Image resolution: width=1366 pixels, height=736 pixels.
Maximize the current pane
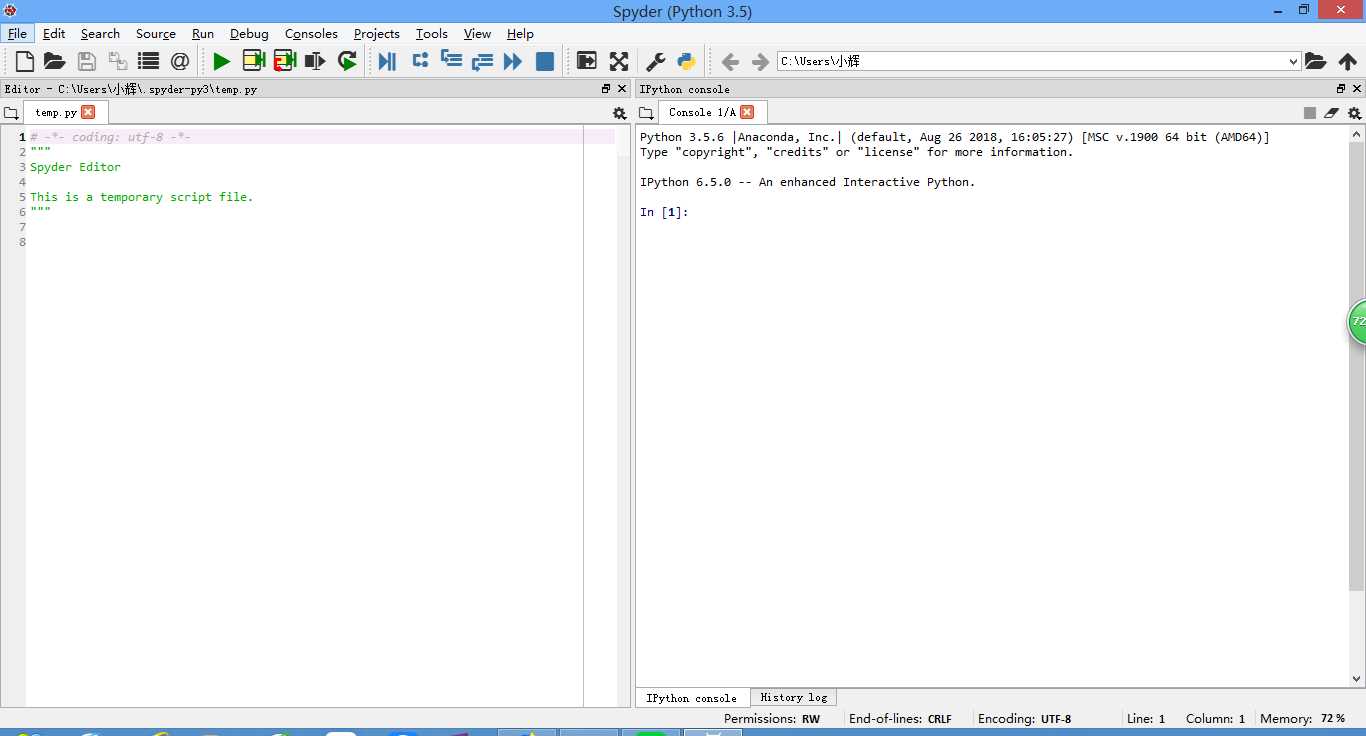click(587, 61)
